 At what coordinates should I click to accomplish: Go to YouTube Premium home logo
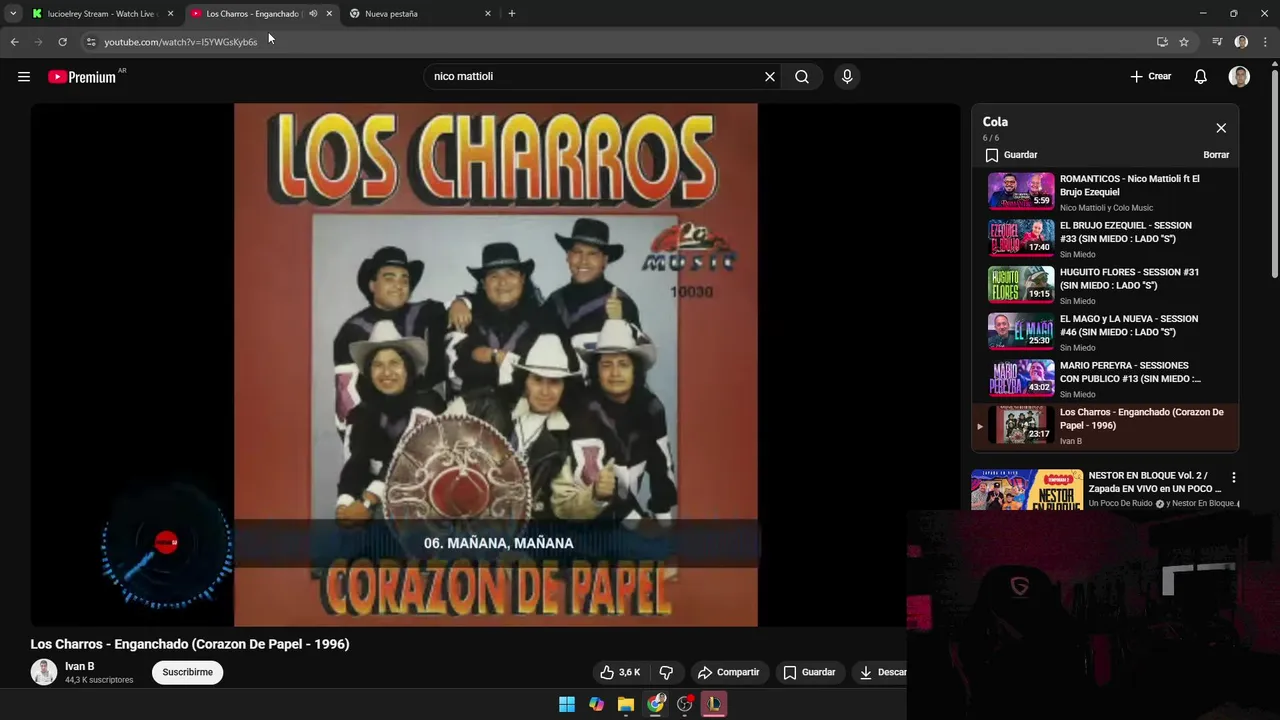point(82,77)
